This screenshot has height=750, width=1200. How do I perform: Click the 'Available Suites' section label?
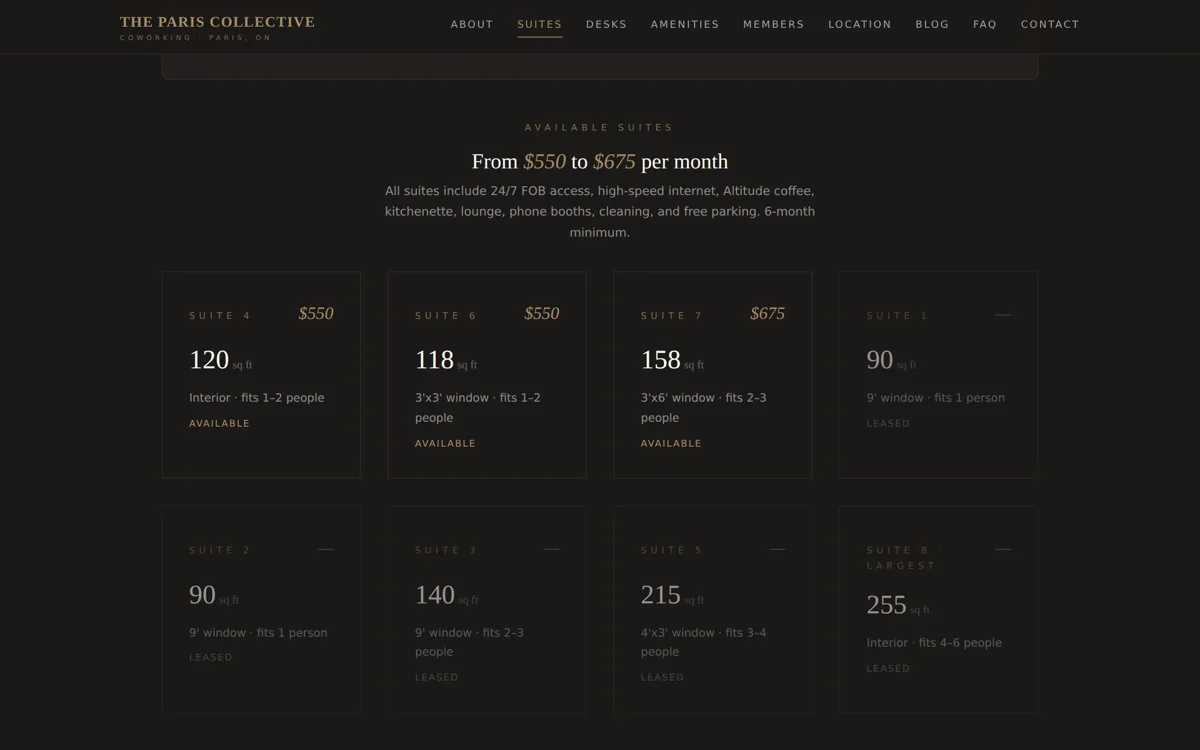coord(600,128)
